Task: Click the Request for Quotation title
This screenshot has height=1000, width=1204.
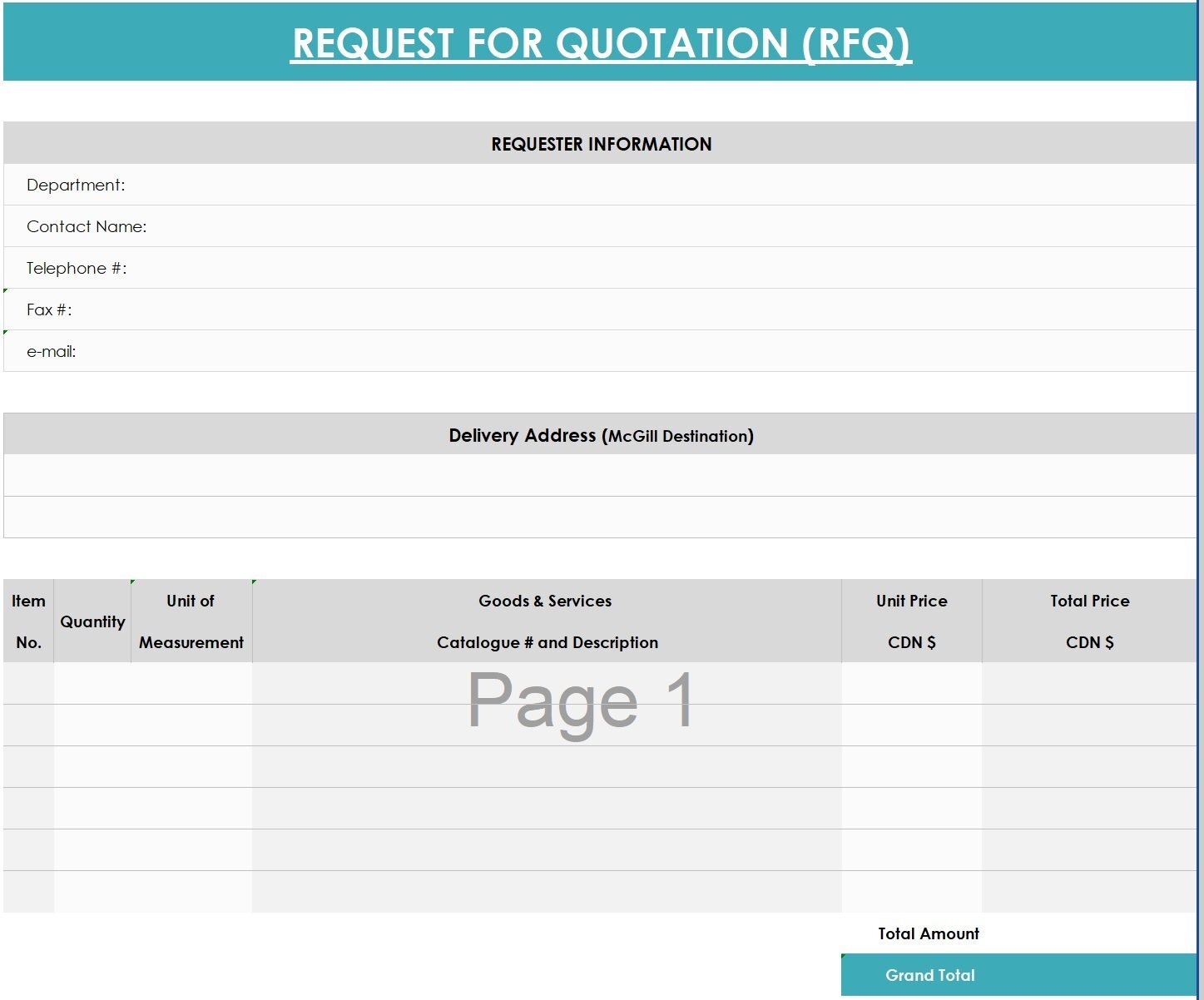Action: (601, 43)
